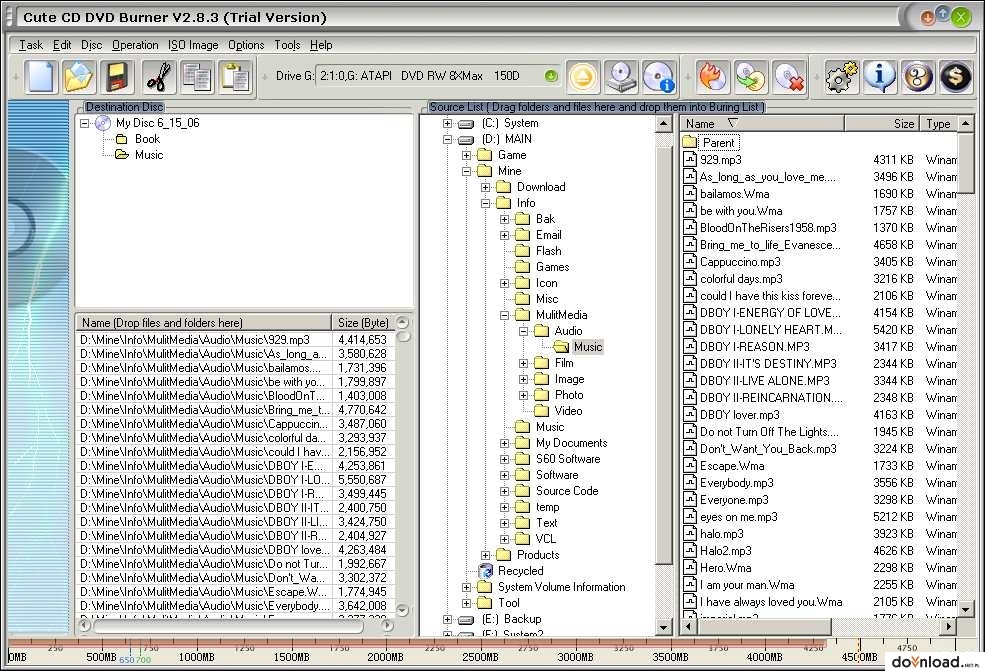Select 929.mp3 in the source file list
Screen dimensions: 985x671
click(x=721, y=160)
